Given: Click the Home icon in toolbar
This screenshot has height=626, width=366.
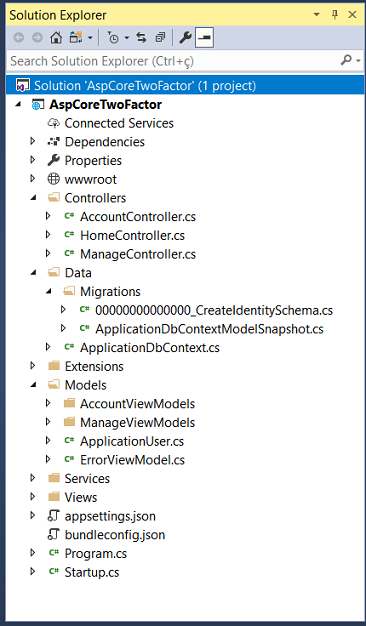Looking at the screenshot, I should click(56, 38).
